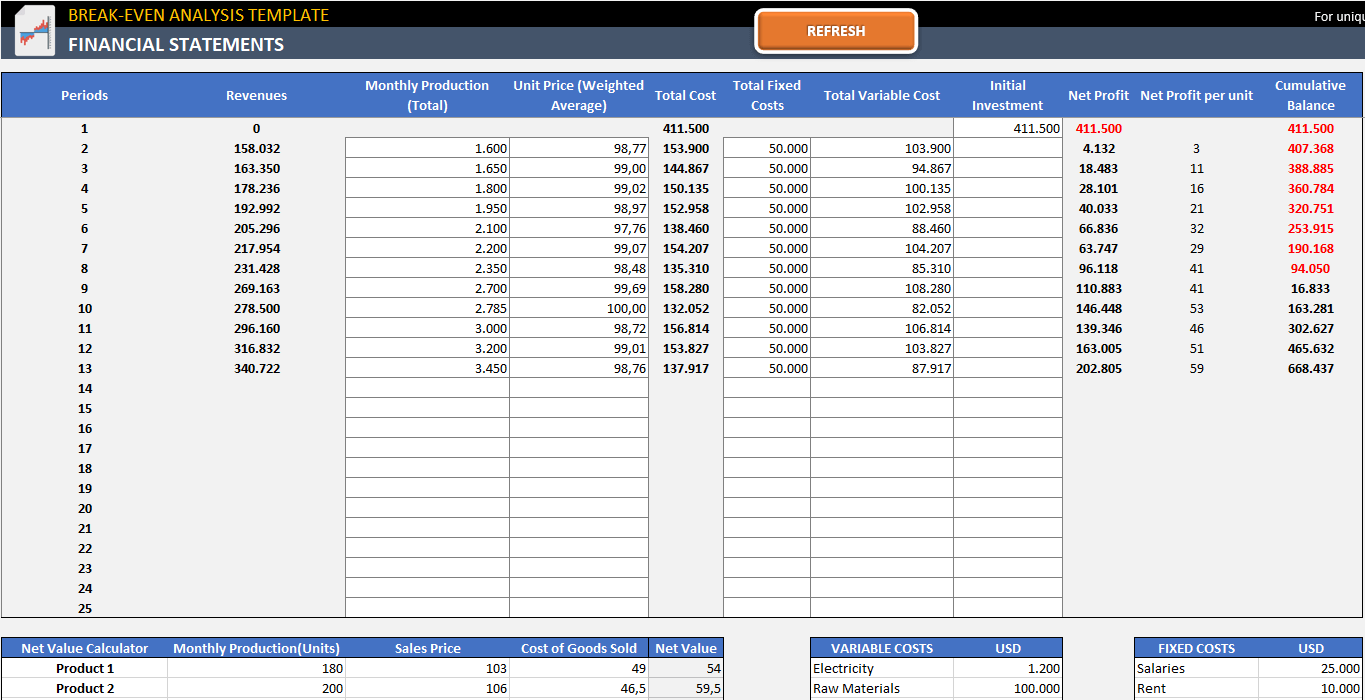Viewport: 1365px width, 700px height.
Task: Select Electricity variable cost value 1.200
Action: (1007, 668)
